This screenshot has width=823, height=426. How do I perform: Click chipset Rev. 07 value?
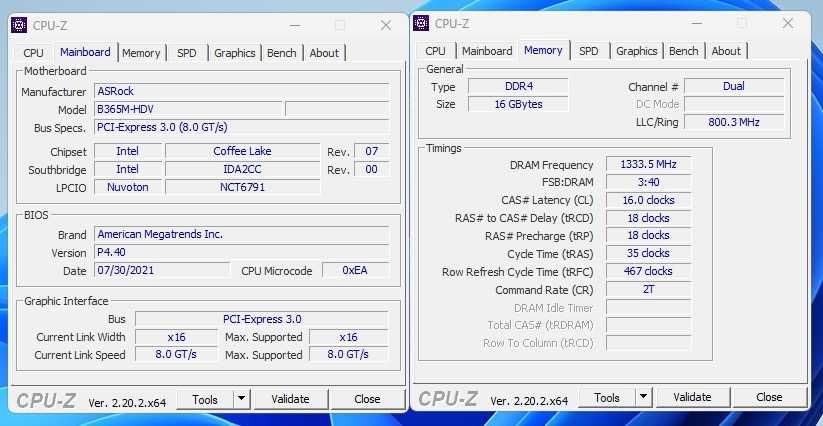372,151
